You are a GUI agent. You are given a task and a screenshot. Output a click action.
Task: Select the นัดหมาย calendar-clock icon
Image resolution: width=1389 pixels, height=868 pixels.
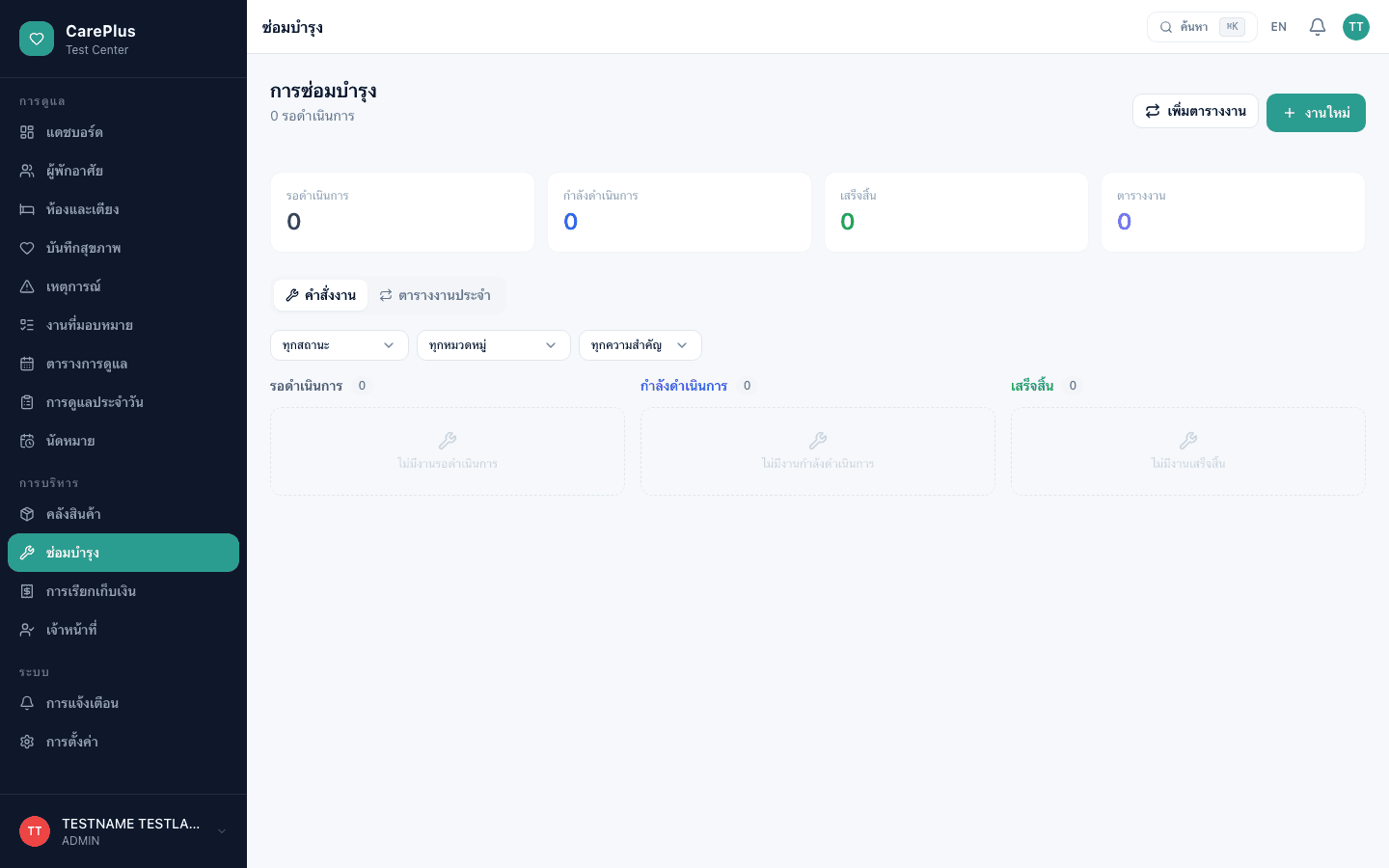27,441
